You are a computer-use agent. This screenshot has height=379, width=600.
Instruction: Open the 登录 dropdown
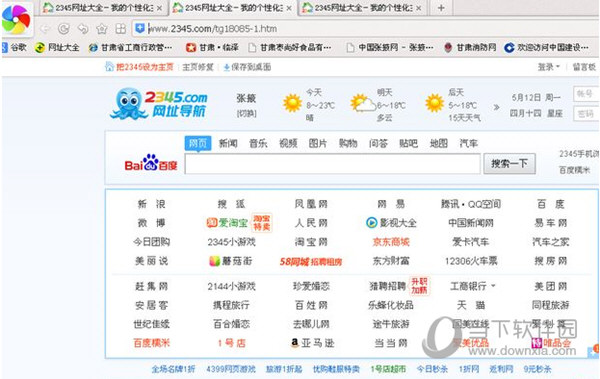point(548,67)
